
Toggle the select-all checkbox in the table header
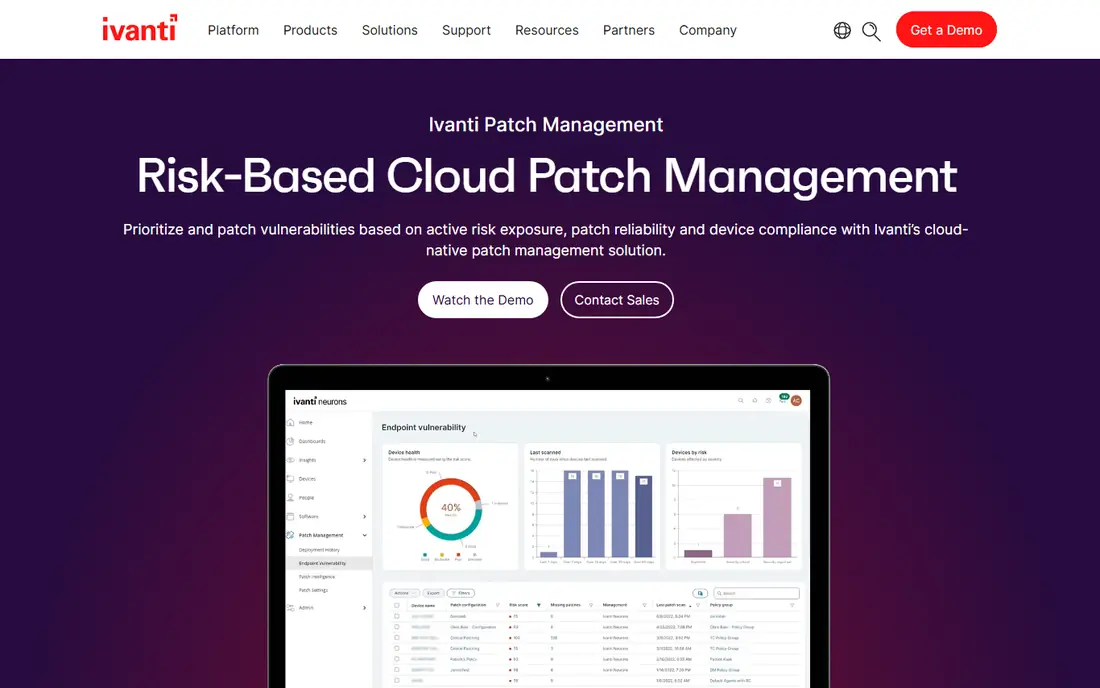click(396, 605)
